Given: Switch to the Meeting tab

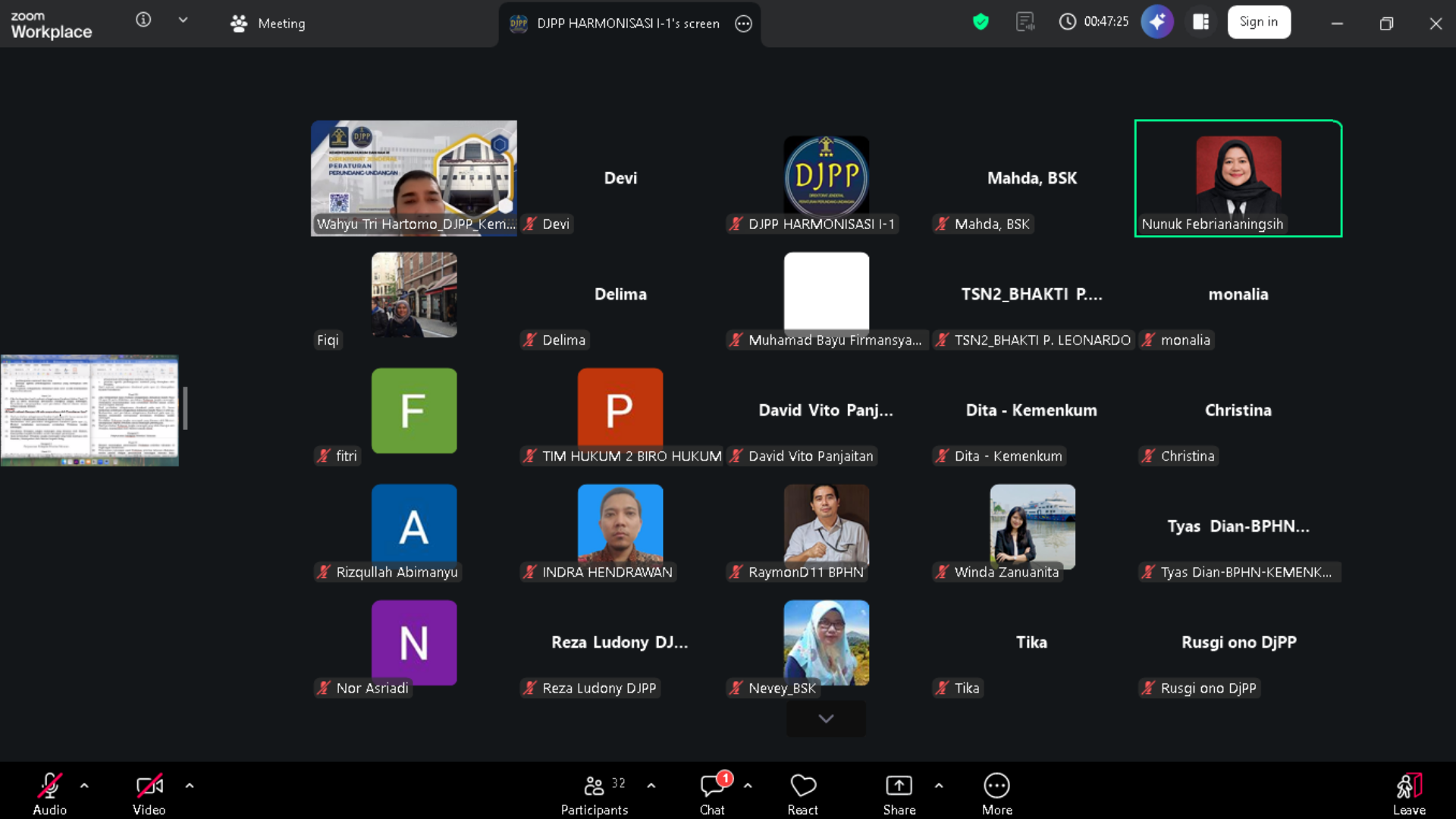Looking at the screenshot, I should (x=268, y=24).
